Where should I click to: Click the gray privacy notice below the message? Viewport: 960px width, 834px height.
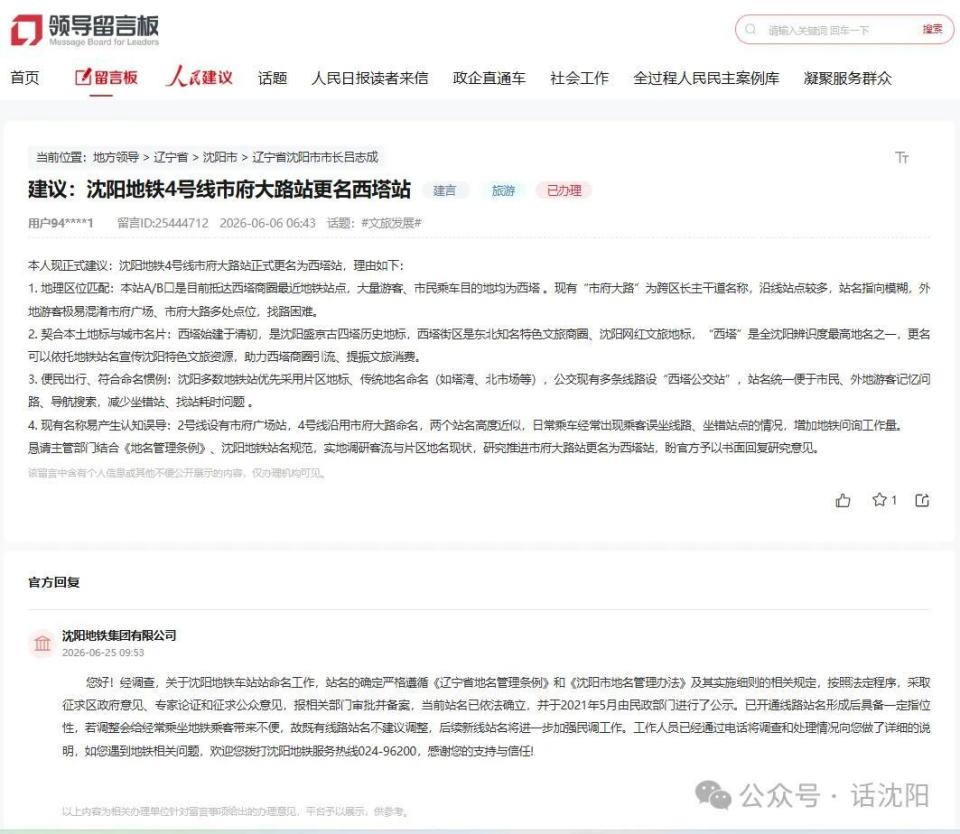point(176,473)
